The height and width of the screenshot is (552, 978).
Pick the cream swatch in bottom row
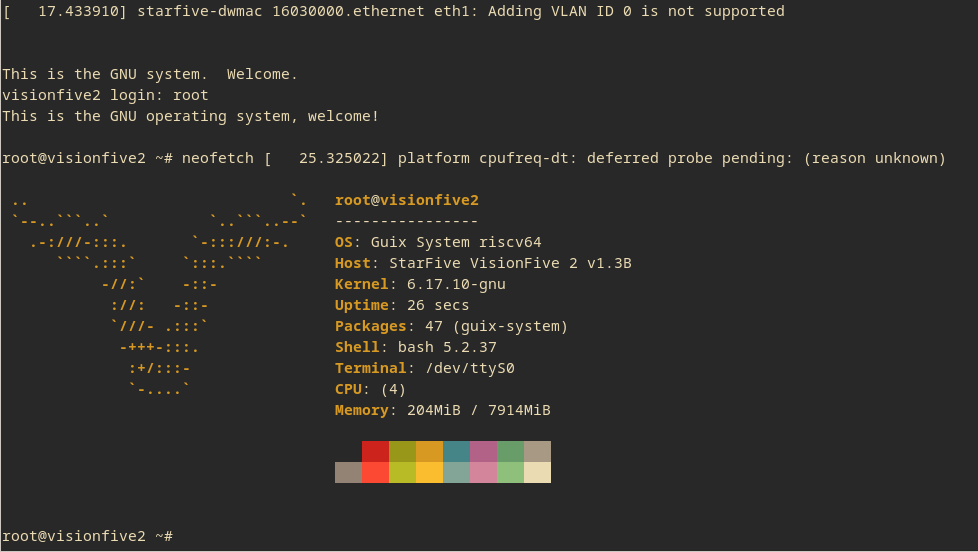pyautogui.click(x=537, y=472)
